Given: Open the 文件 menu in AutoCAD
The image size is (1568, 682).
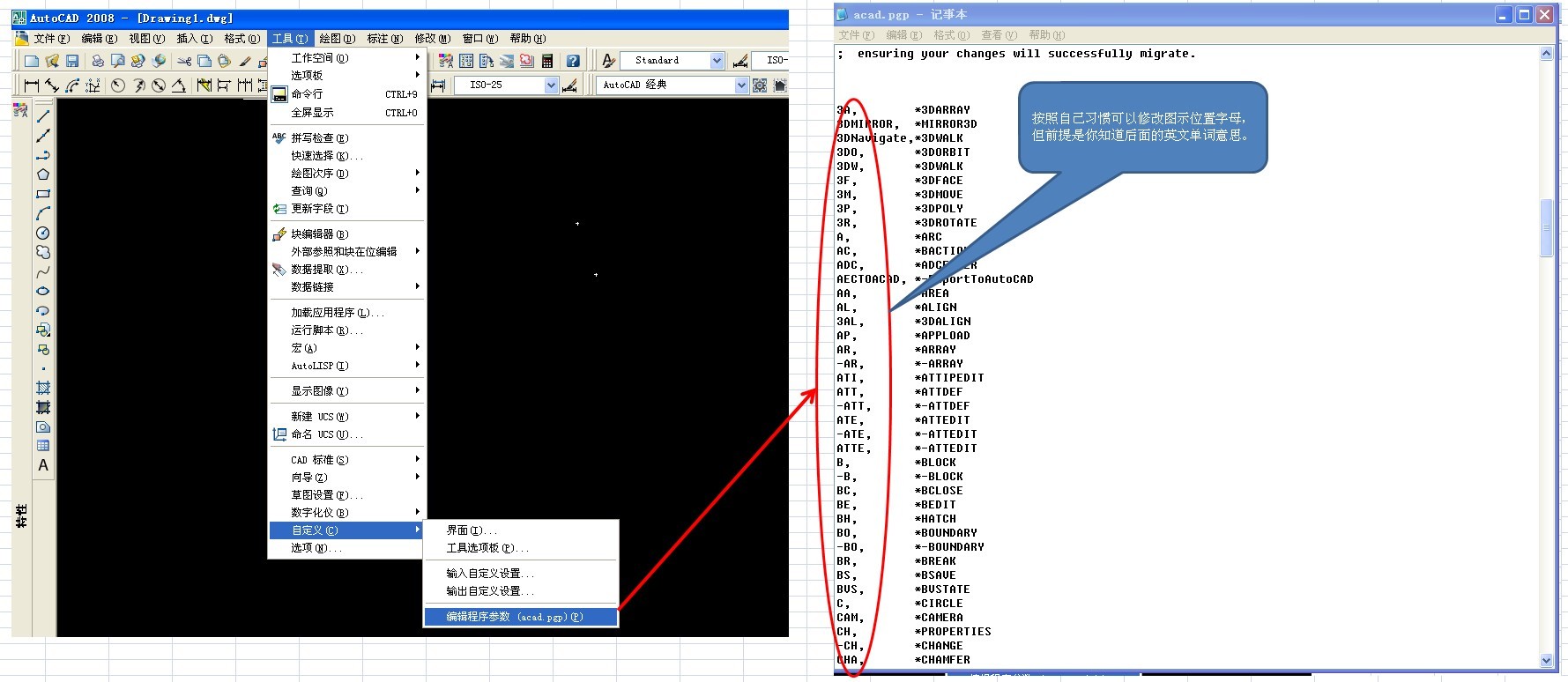Looking at the screenshot, I should click(x=50, y=39).
